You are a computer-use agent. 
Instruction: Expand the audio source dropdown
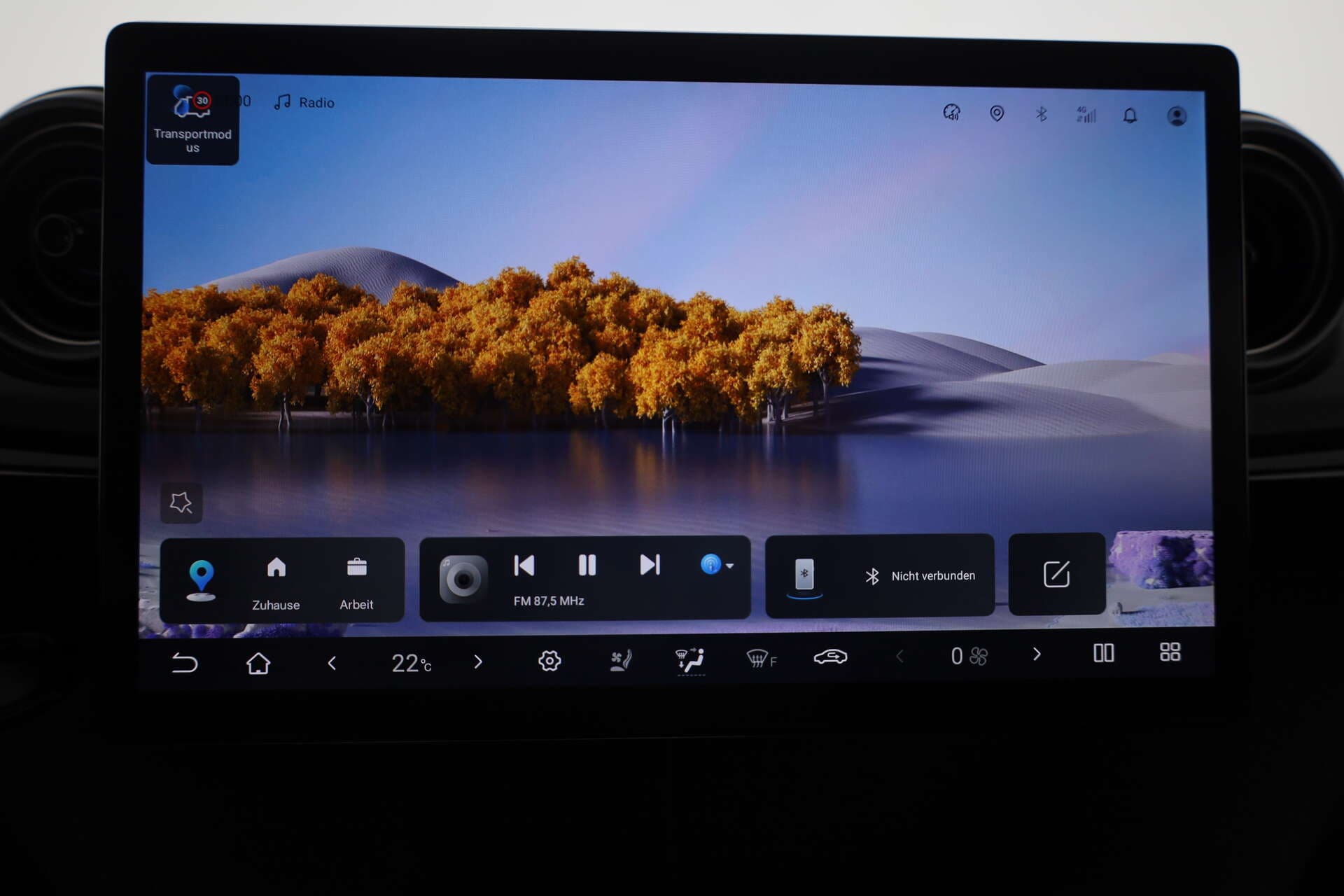(x=717, y=564)
